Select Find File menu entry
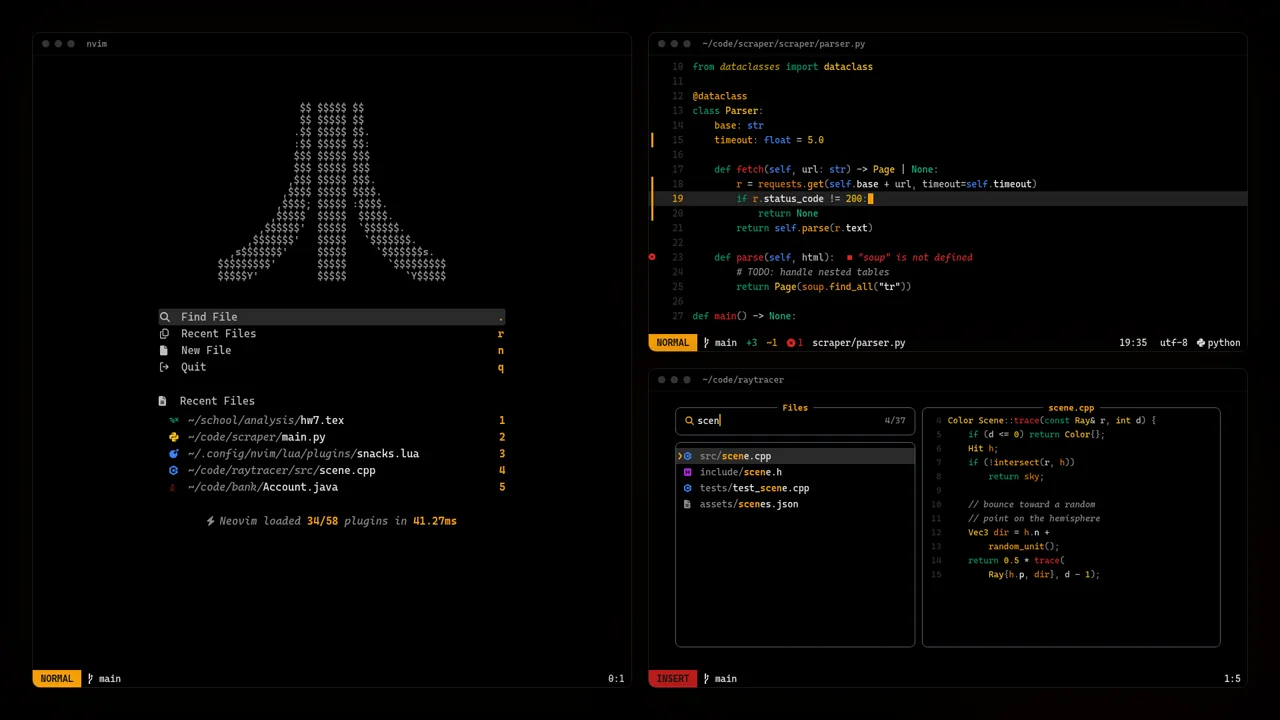Image resolution: width=1280 pixels, height=720 pixels. [332, 317]
